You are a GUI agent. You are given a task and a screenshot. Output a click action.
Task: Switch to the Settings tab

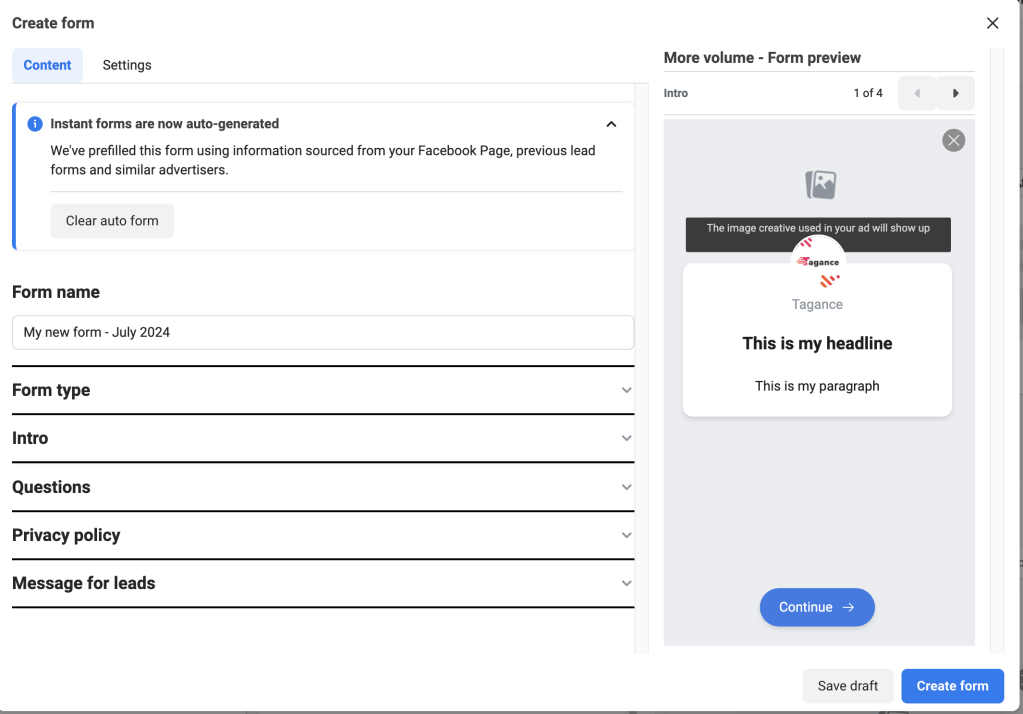click(127, 65)
